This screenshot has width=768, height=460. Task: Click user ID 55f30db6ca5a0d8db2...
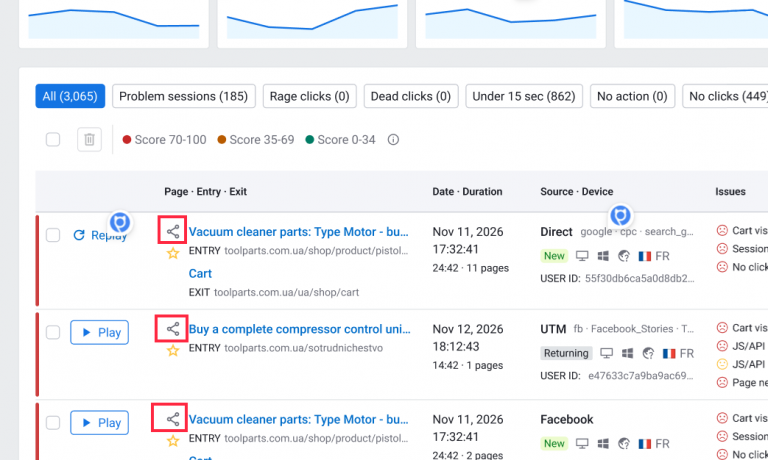[640, 278]
